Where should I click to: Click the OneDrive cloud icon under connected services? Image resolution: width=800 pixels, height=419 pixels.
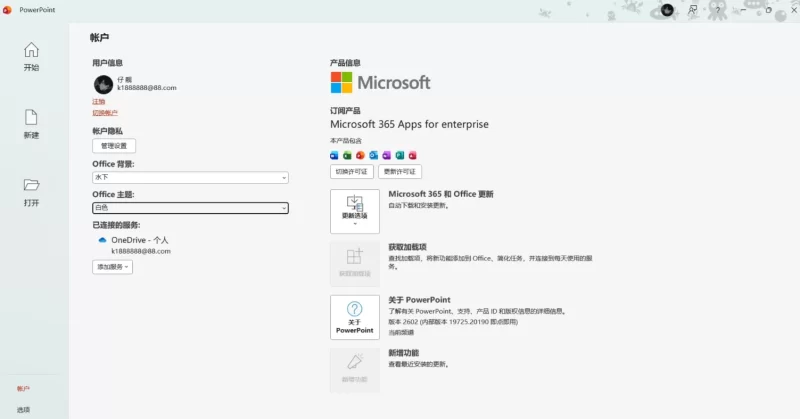pos(102,240)
